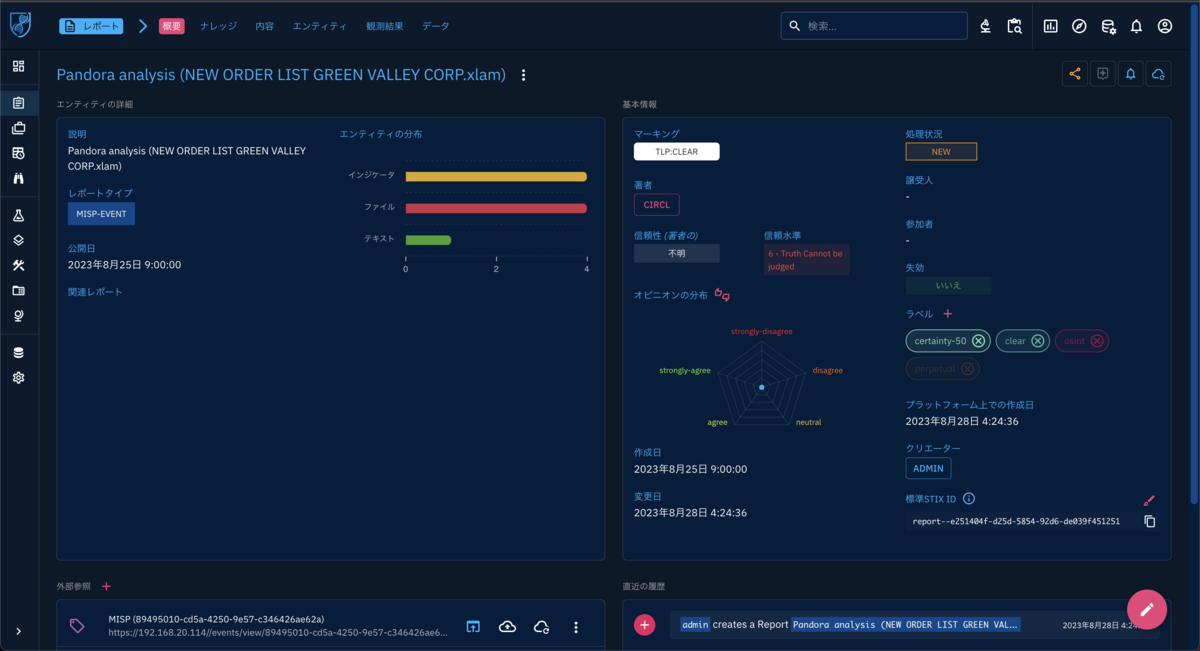Image resolution: width=1200 pixels, height=651 pixels.
Task: Open the cases briefcase icon in sidebar
Action: pos(18,128)
